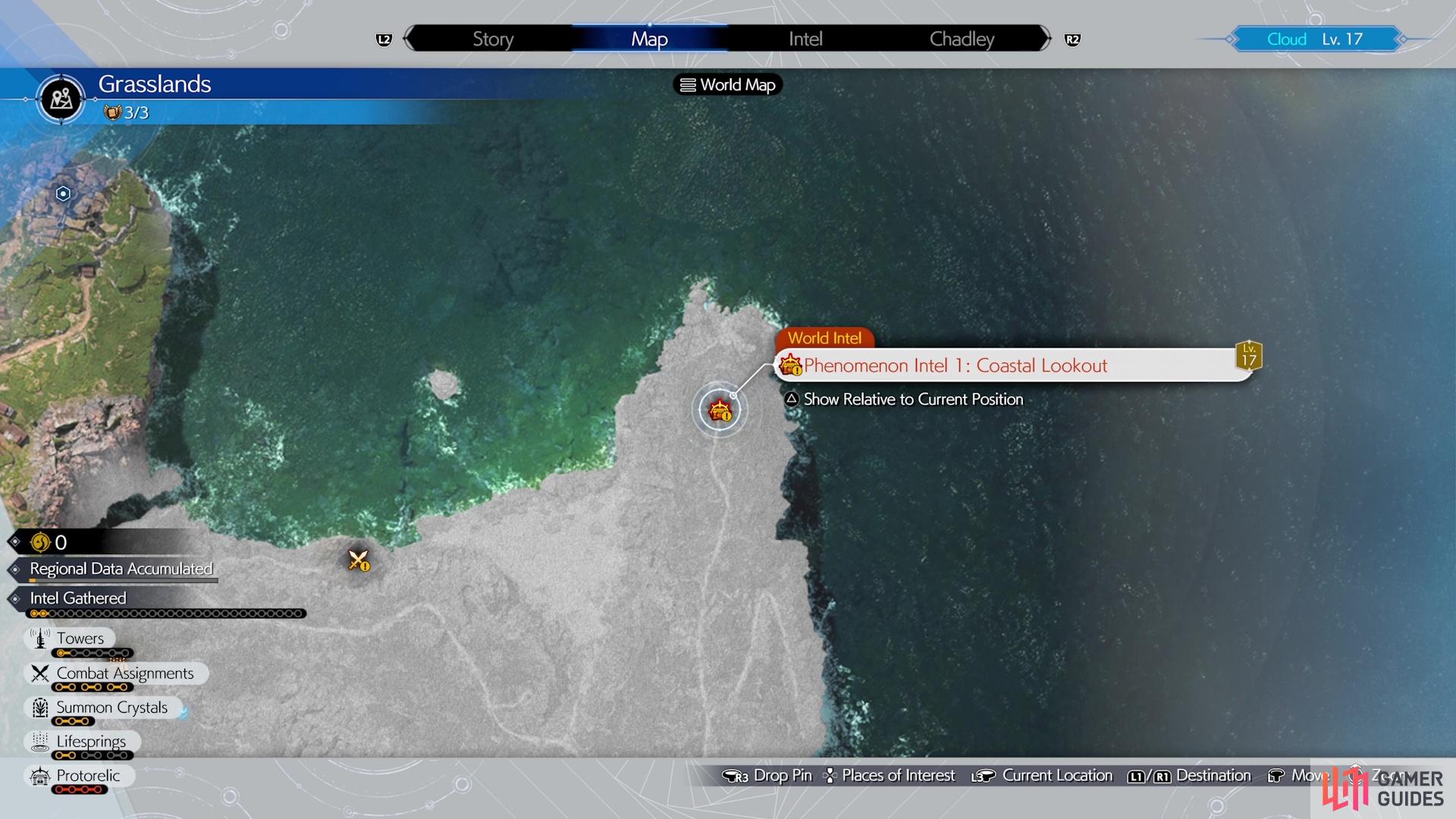Click the Protorelic icon
This screenshot has height=819, width=1456.
pos(40,776)
